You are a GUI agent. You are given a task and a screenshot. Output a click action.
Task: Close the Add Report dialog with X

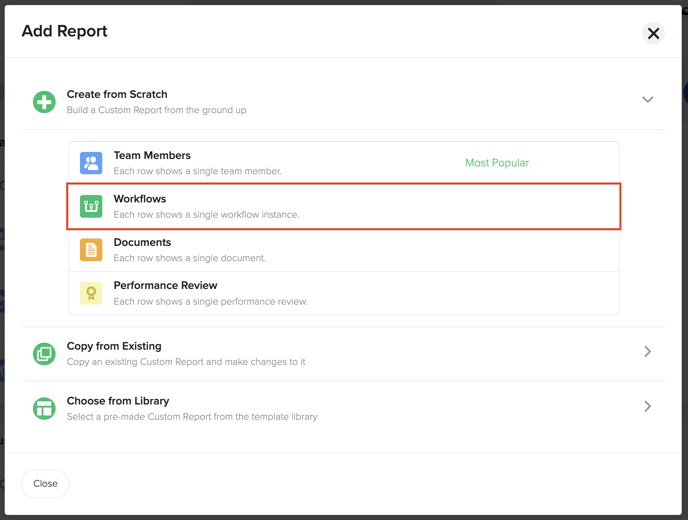coord(653,33)
